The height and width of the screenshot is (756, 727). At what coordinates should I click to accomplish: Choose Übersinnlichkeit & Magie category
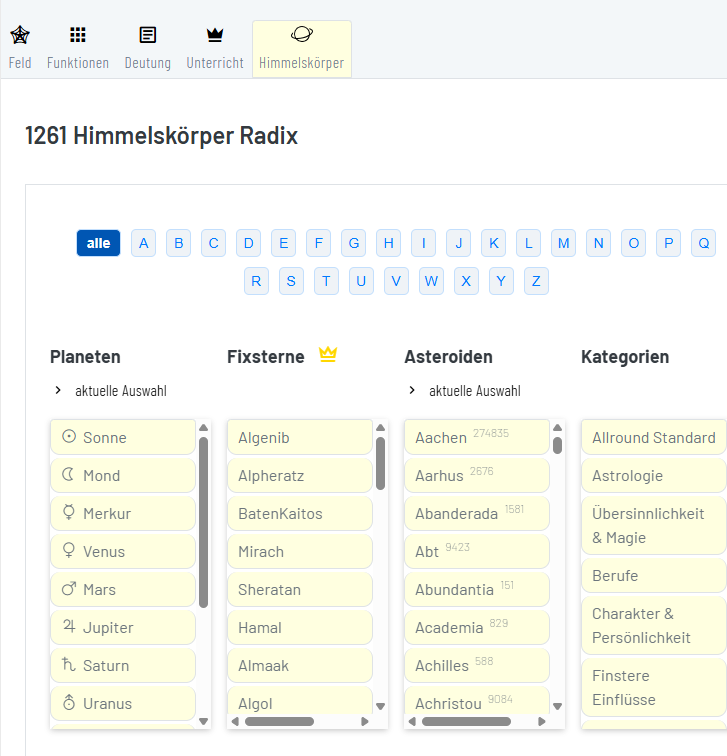tap(654, 526)
